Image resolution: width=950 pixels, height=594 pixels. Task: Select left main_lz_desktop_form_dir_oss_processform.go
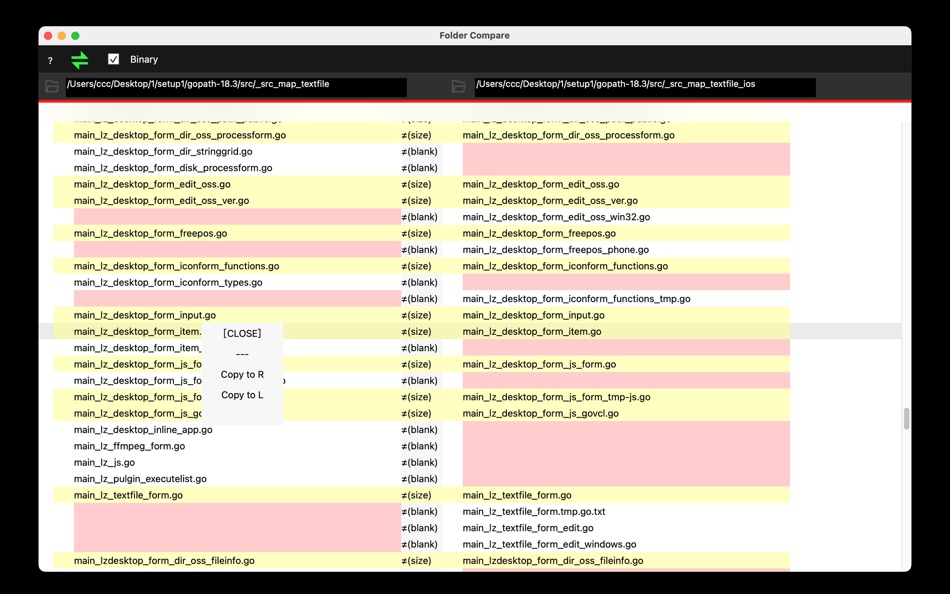click(180, 135)
